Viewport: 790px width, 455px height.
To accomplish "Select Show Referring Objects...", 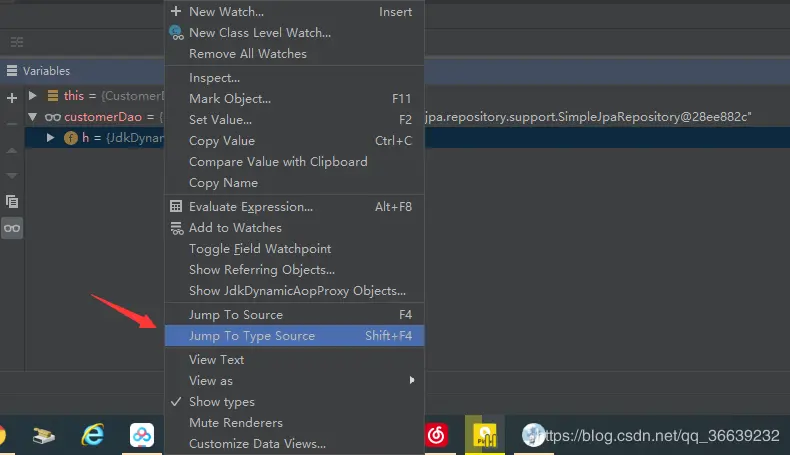I will point(294,270).
